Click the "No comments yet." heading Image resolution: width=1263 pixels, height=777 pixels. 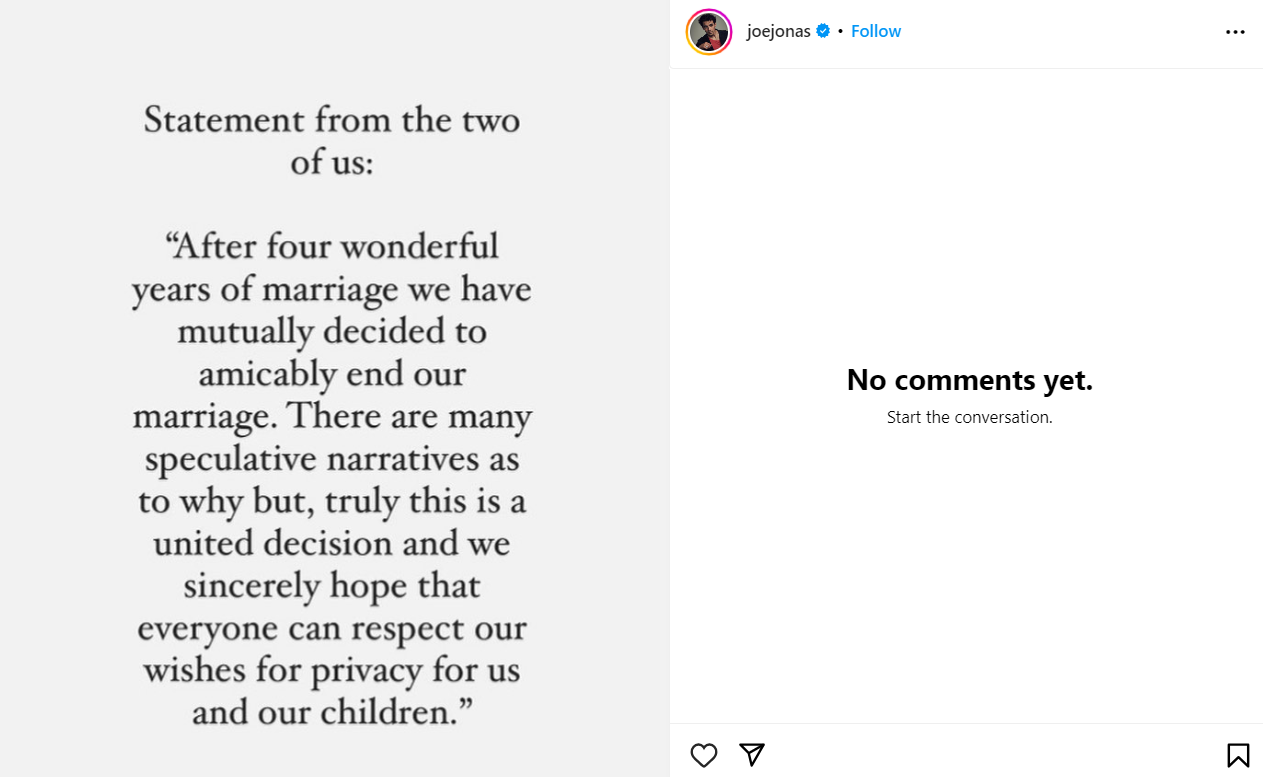969,380
